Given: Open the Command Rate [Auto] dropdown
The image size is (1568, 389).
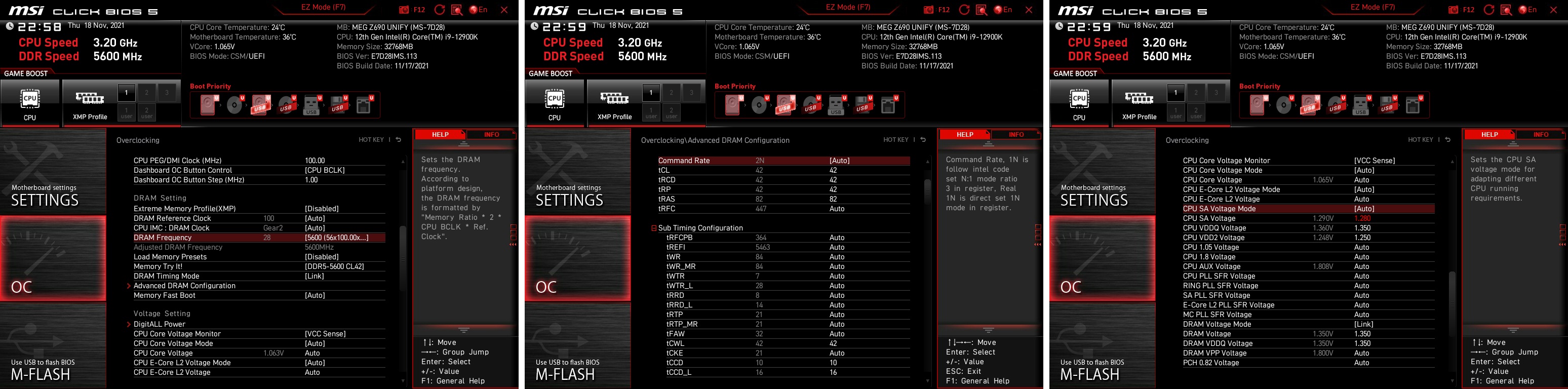Looking at the screenshot, I should (x=839, y=161).
